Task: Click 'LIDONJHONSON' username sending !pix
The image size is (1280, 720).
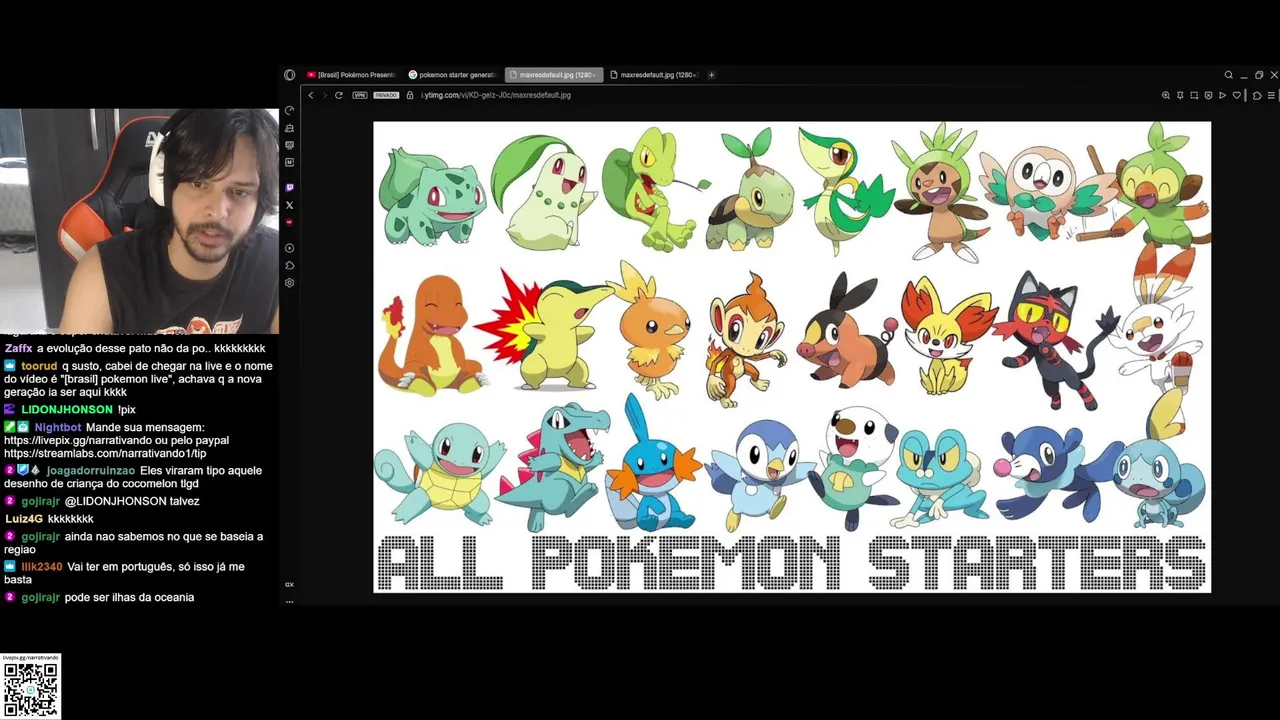Action: click(67, 410)
